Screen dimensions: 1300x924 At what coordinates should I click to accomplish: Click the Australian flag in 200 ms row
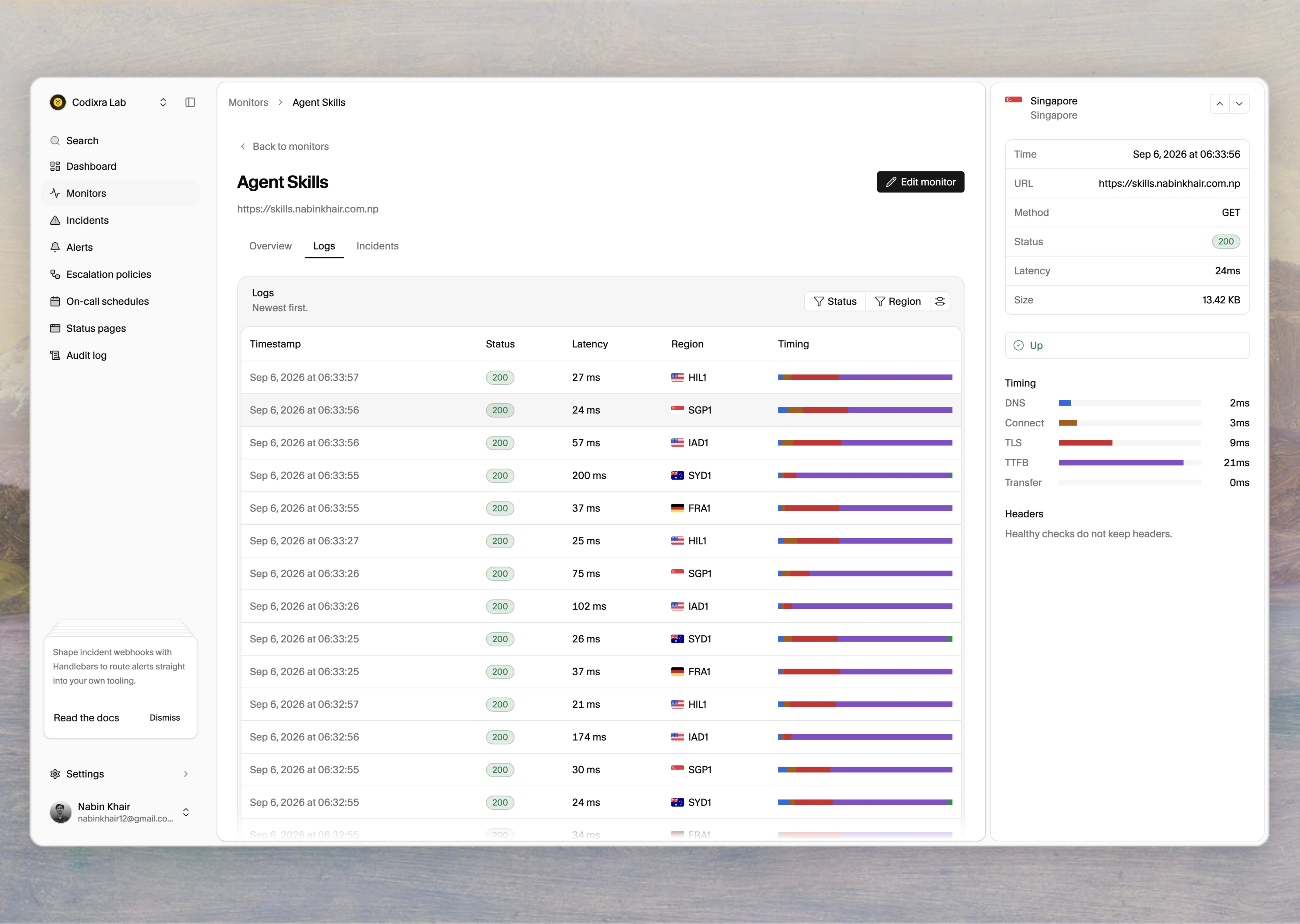pos(677,476)
